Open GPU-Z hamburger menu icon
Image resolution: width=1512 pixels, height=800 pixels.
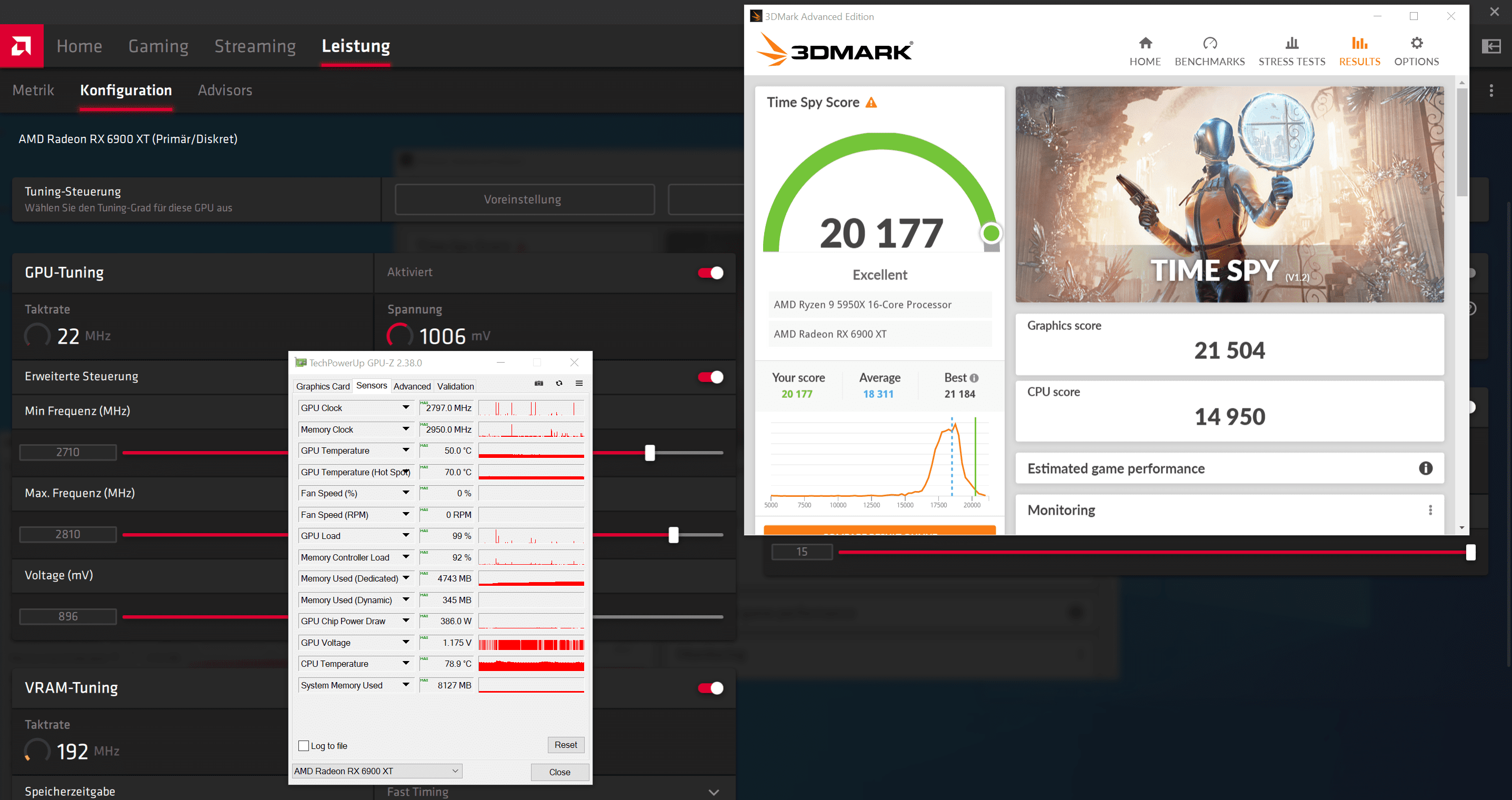point(579,383)
